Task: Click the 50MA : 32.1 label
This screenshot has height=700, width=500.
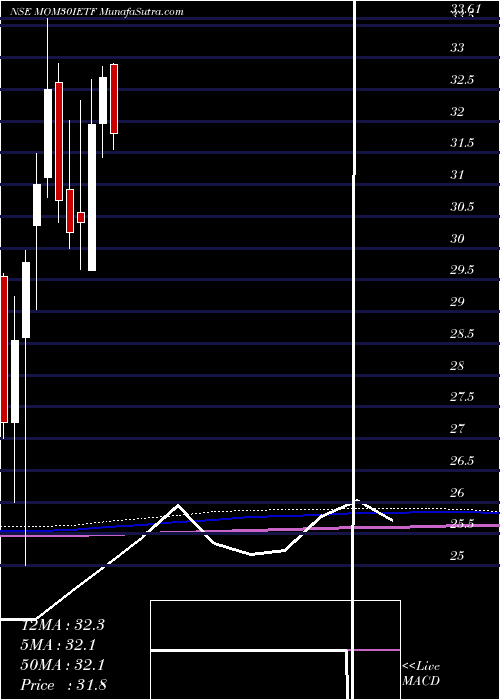Action: click(63, 665)
